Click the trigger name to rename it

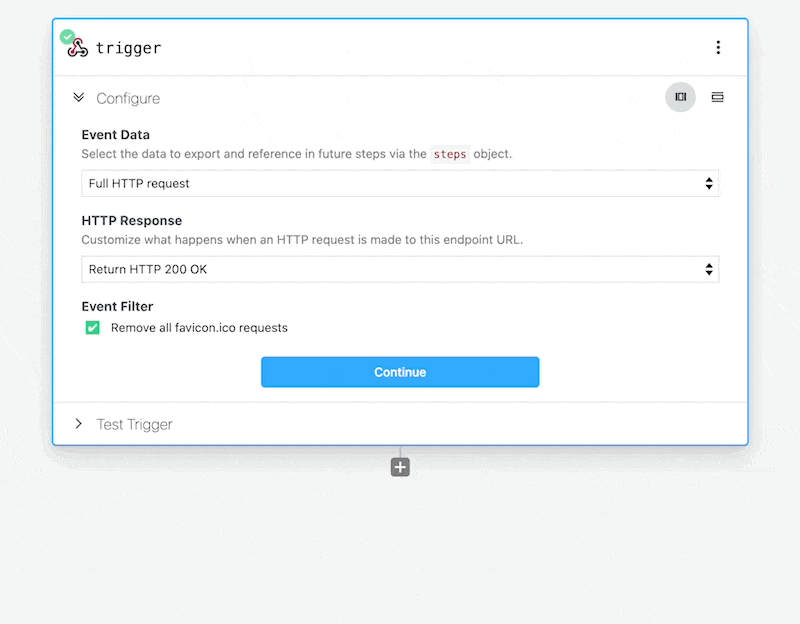tap(131, 46)
